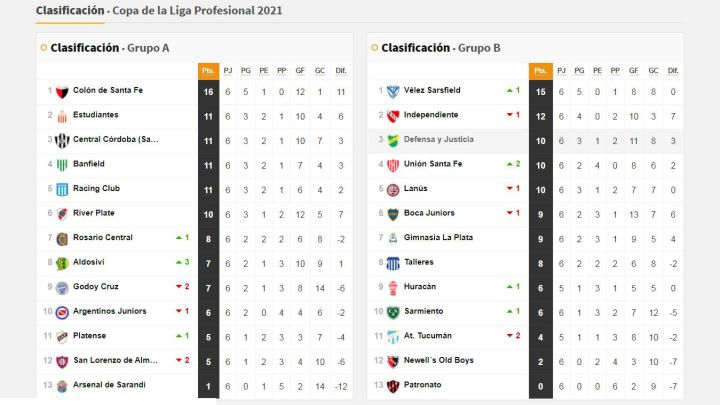Click the Grupo A Dif. column header

point(341,71)
